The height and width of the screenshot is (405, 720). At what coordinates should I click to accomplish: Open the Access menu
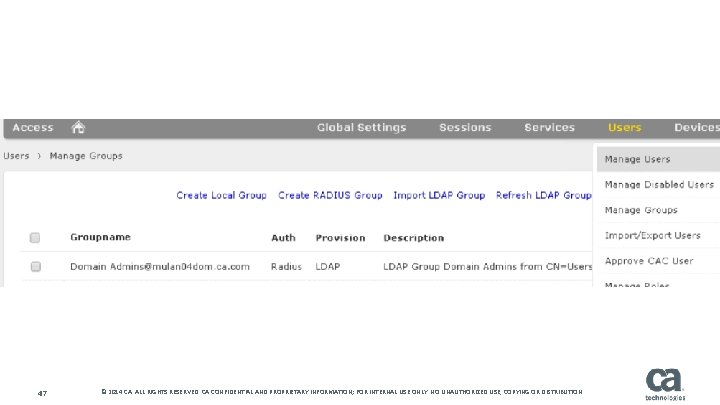tap(33, 128)
